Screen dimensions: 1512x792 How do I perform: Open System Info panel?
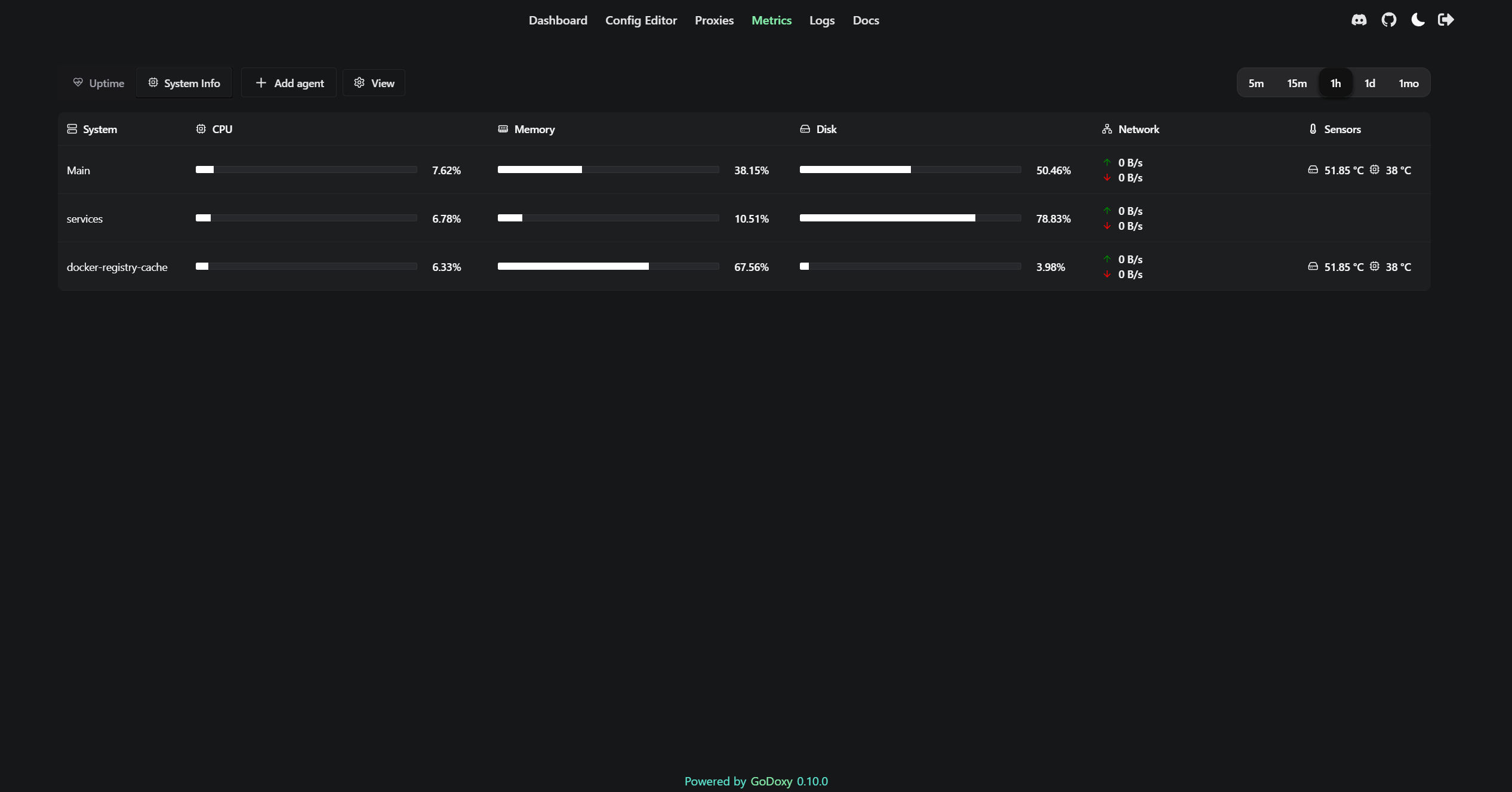coord(184,83)
